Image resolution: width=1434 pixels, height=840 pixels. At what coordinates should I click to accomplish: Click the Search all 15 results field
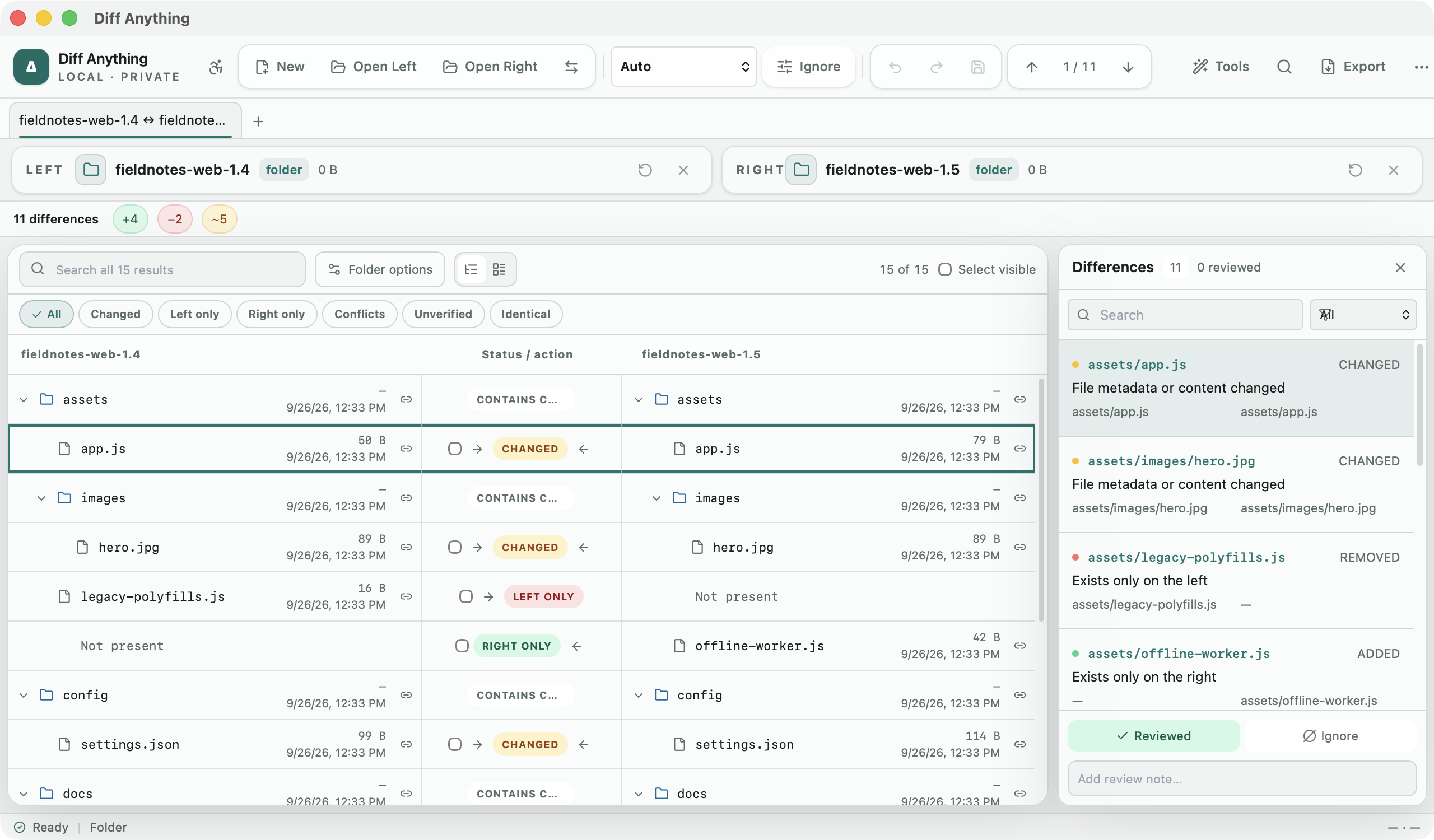(162, 269)
